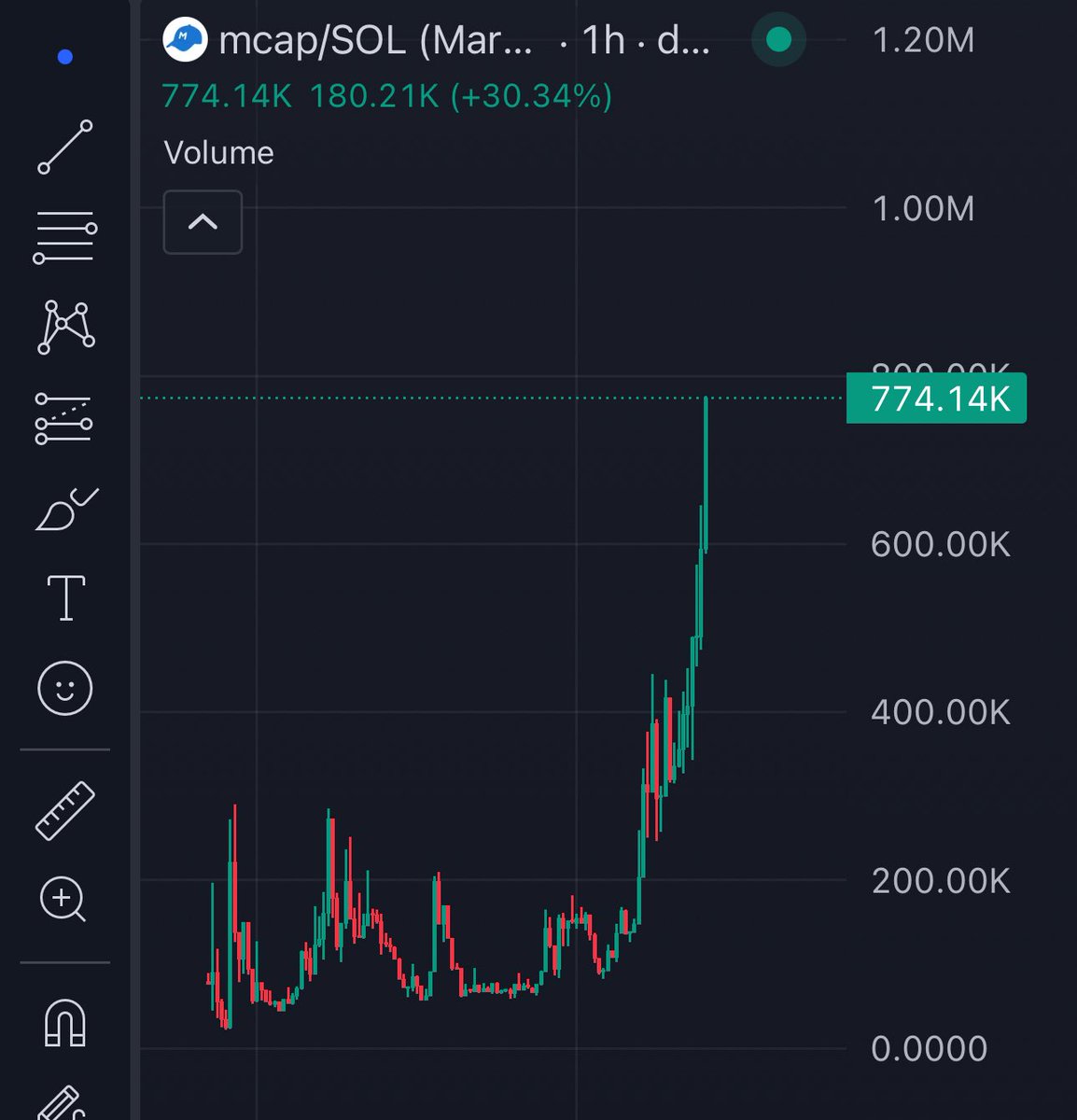
Task: Click the latest tall green candle
Action: tap(706, 474)
